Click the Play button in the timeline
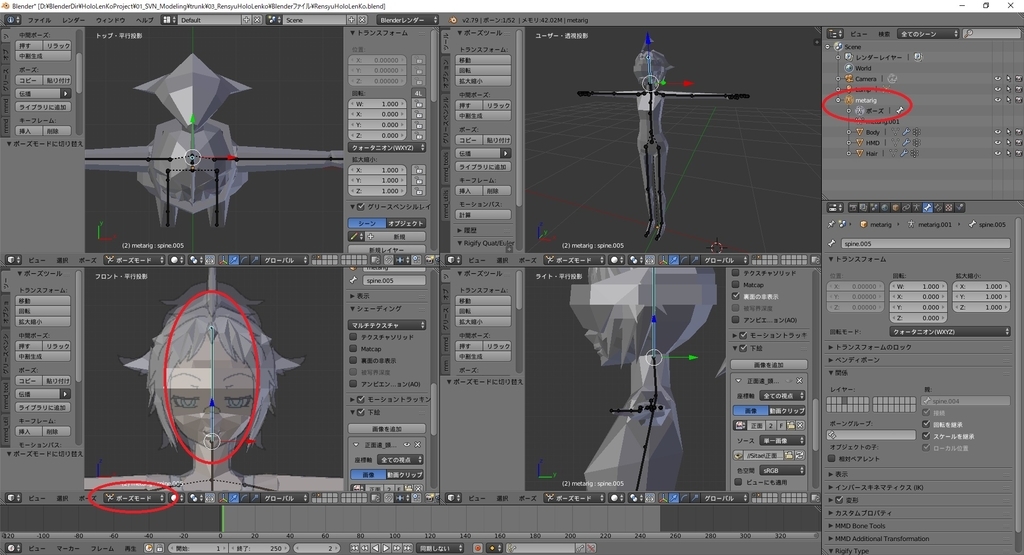 point(386,548)
